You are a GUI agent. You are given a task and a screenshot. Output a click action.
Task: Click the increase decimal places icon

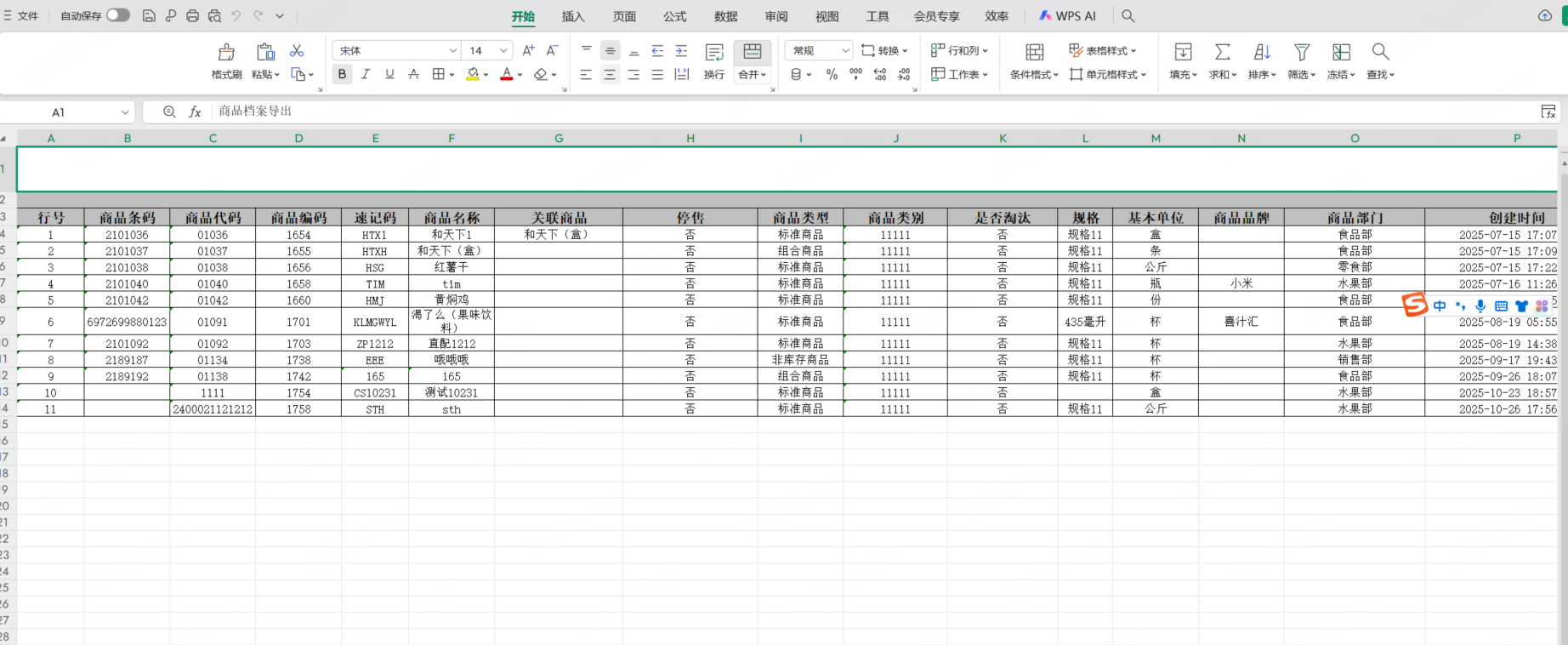[x=880, y=74]
